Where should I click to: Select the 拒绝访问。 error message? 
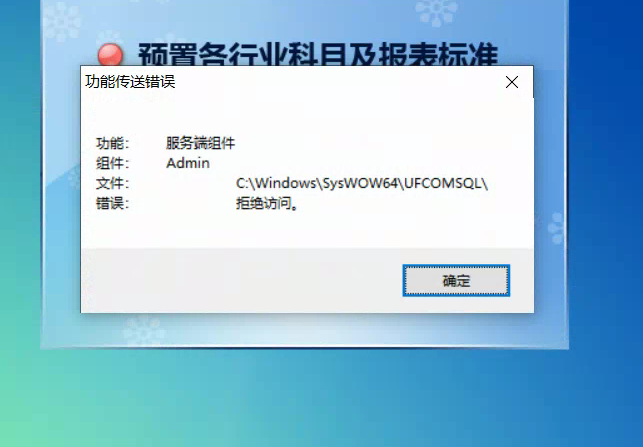point(267,203)
